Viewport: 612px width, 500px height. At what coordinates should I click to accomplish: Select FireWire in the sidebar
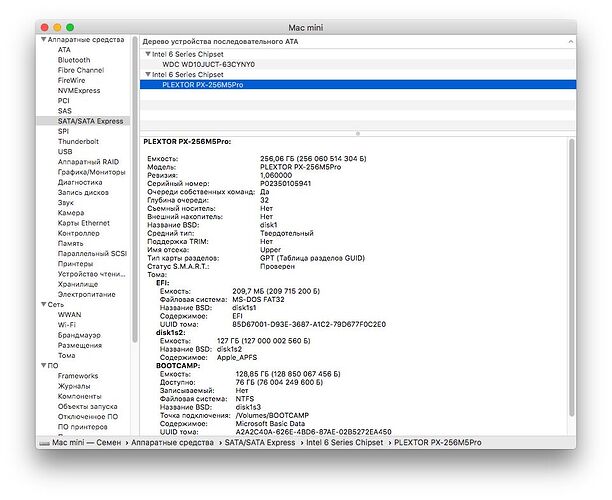coord(71,80)
